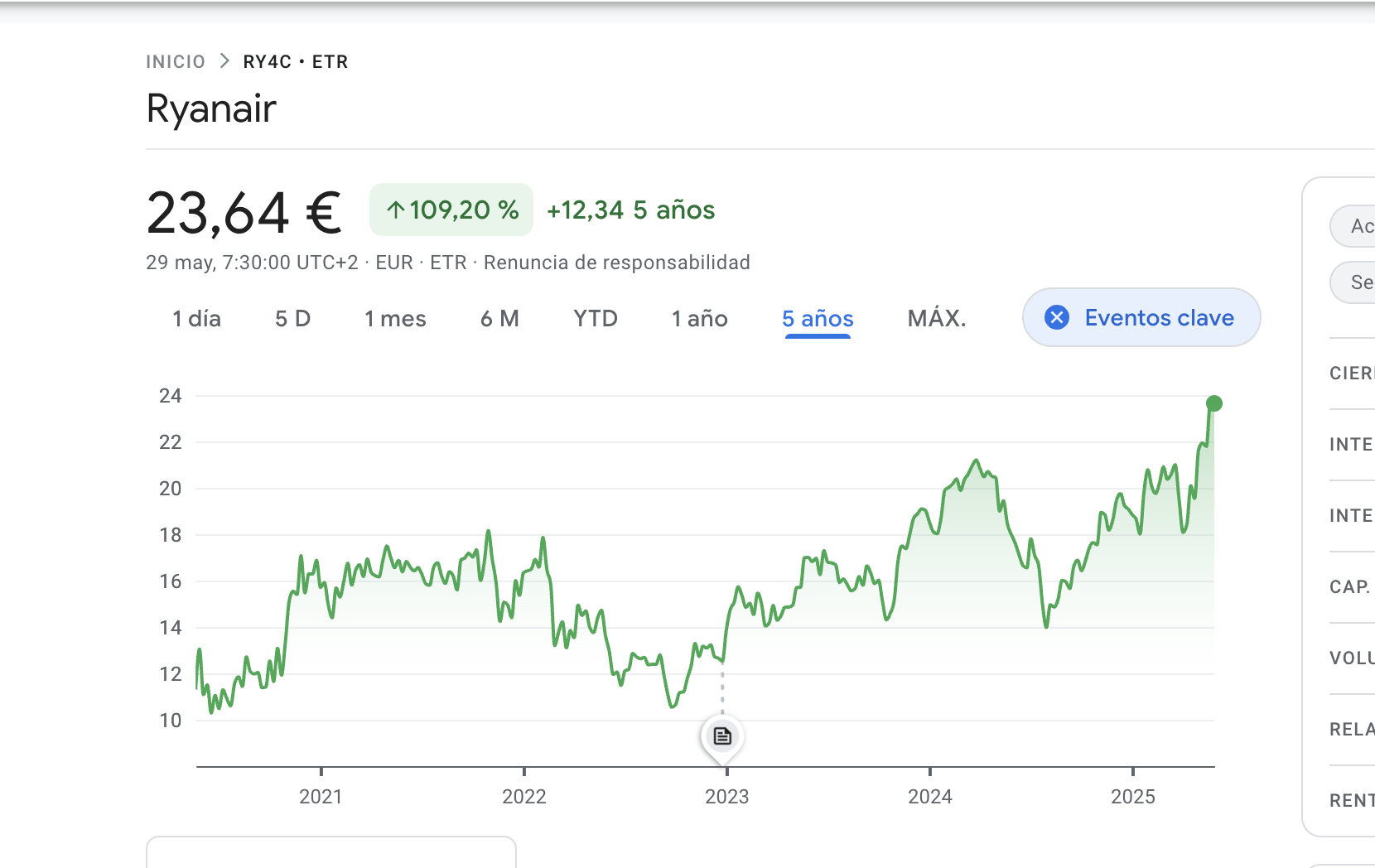Select the YTD range tab
The width and height of the screenshot is (1375, 868).
point(596,319)
